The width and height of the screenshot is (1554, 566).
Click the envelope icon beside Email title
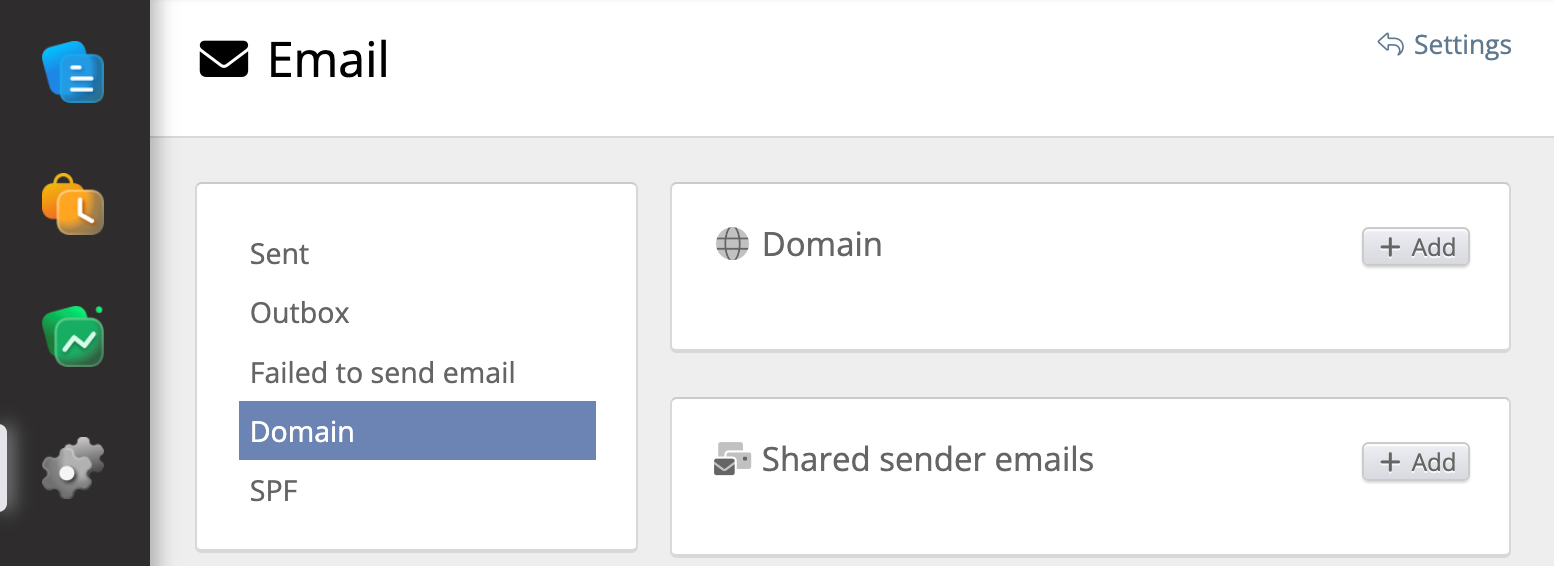(x=224, y=60)
